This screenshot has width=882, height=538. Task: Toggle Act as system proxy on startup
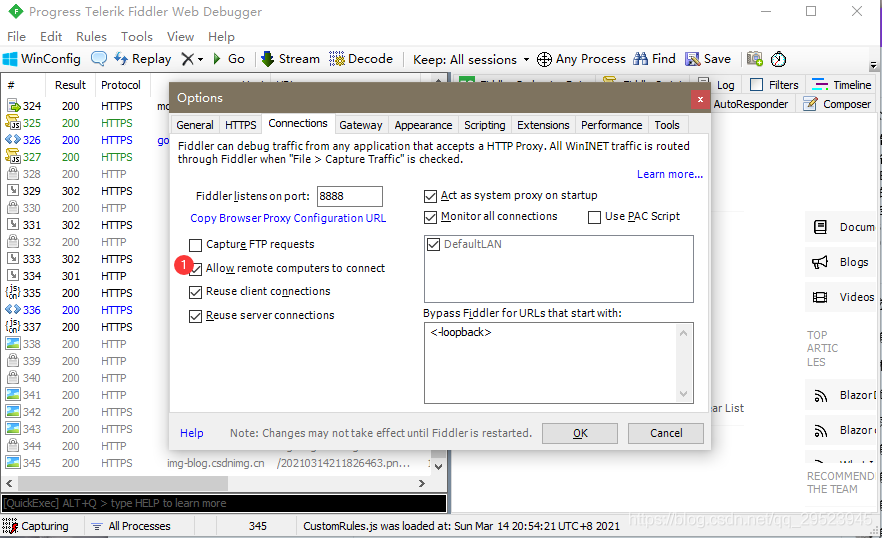430,196
